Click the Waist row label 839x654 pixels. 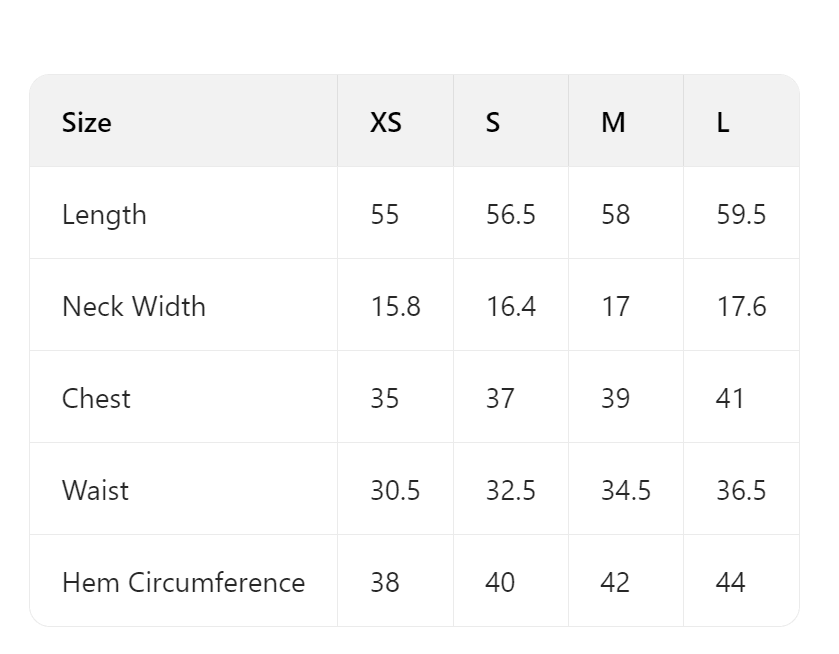coord(95,491)
